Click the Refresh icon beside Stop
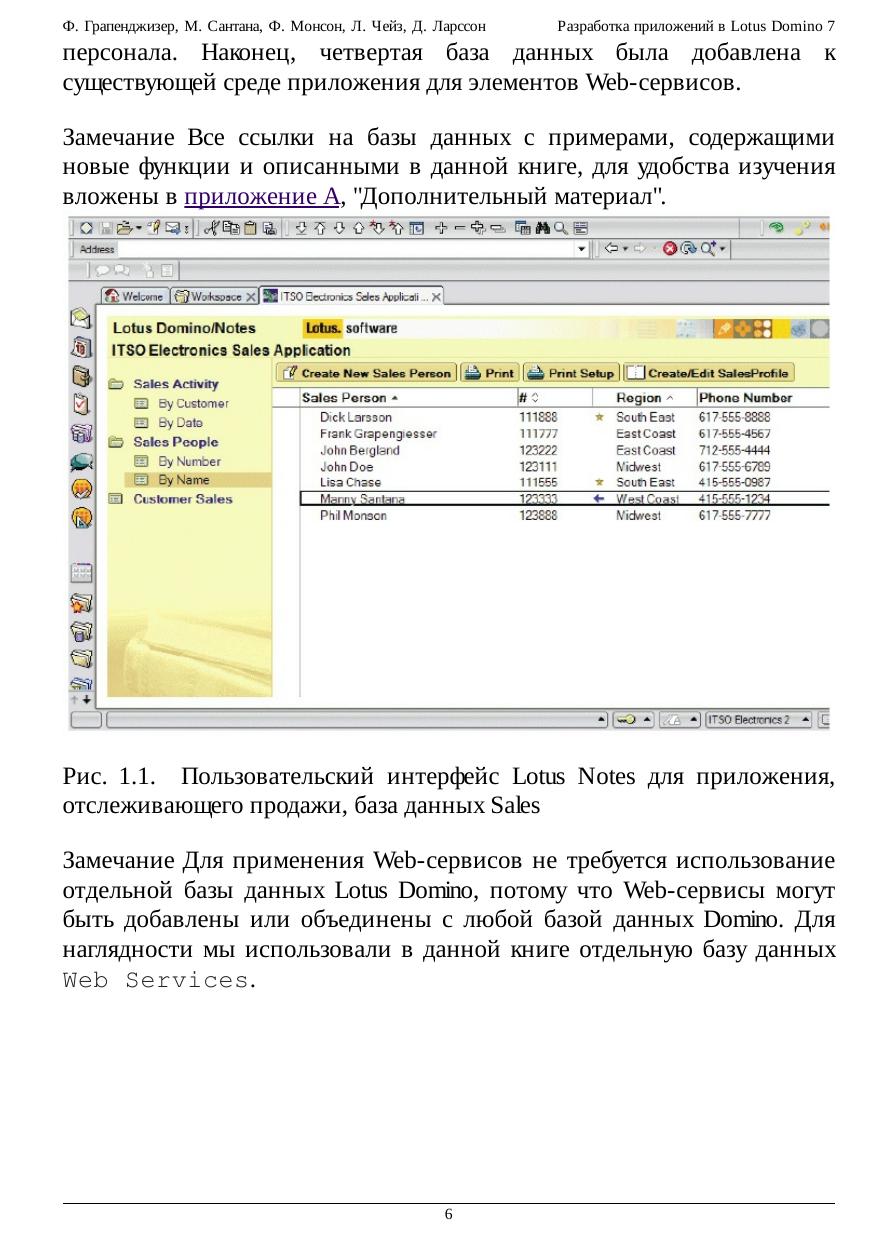Screen dimensions: 877x1241 pyautogui.click(x=688, y=249)
